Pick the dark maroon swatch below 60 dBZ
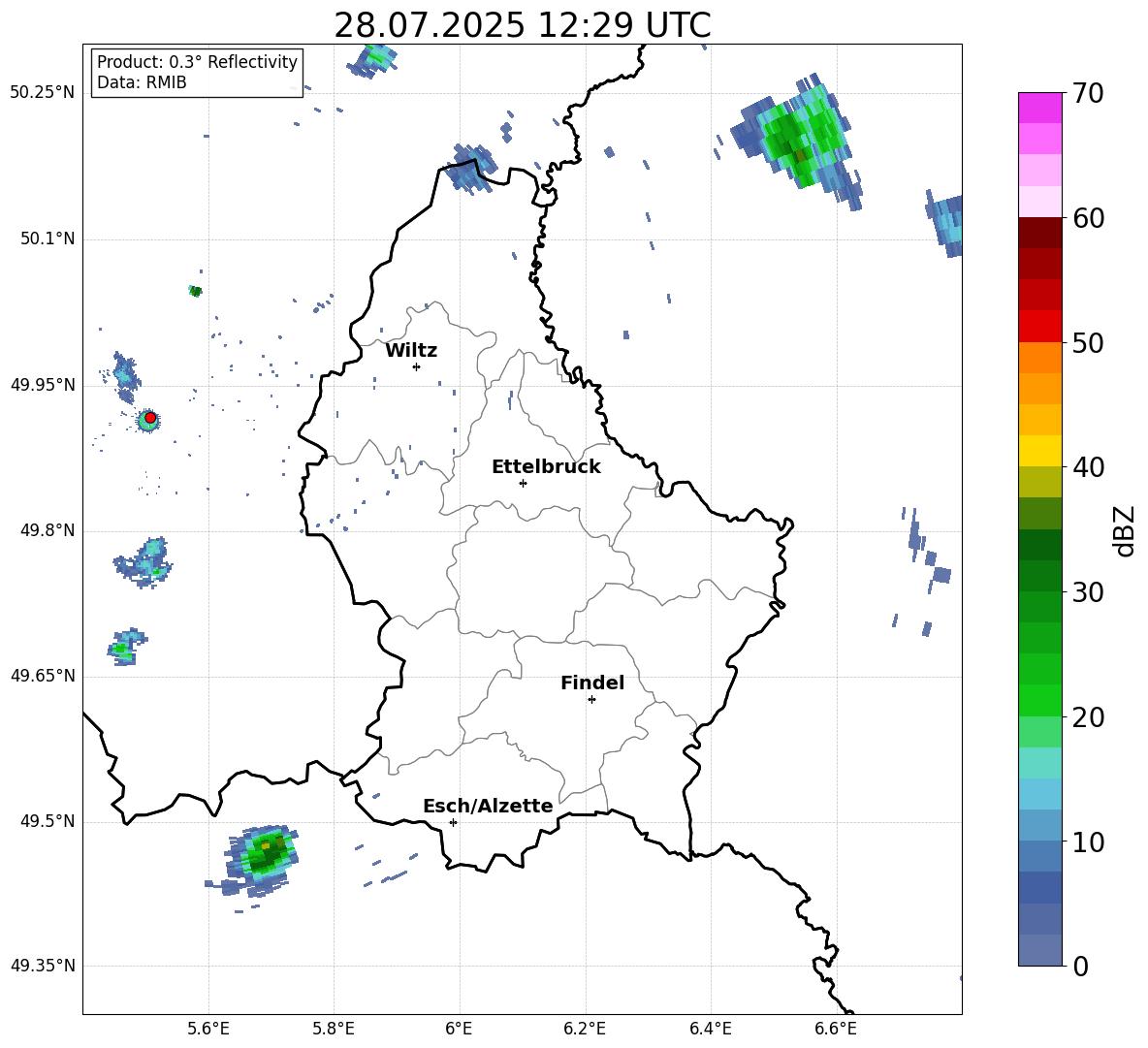The width and height of the screenshot is (1148, 1048). tap(1039, 233)
